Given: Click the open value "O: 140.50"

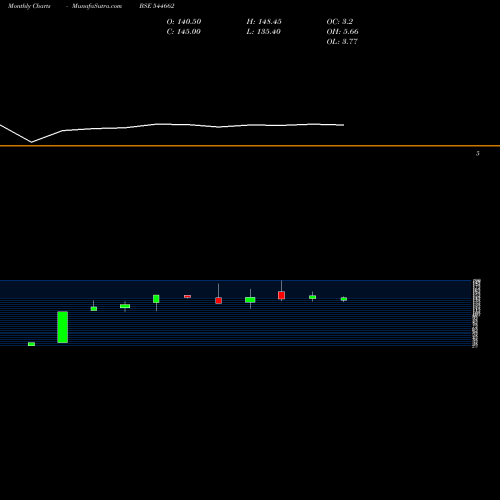Looking at the screenshot, I should point(184,22).
